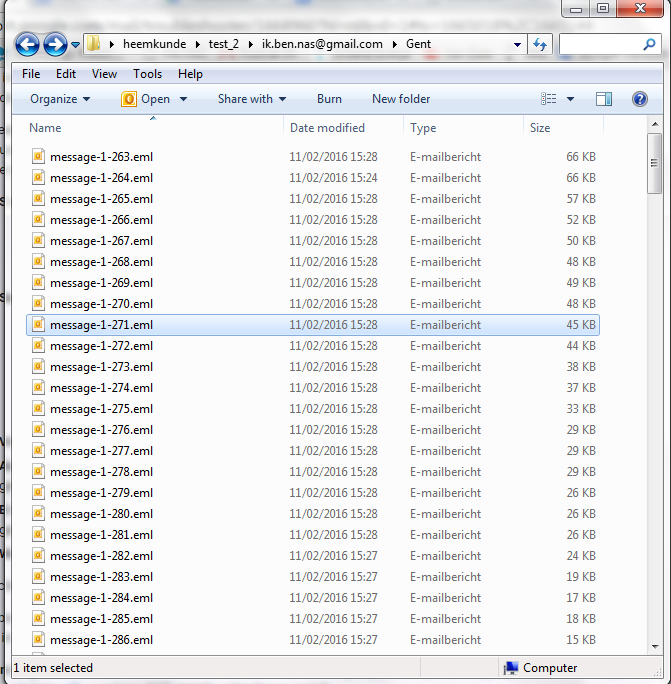This screenshot has width=671, height=684.
Task: Expand the views options dropdown arrow
Action: 571,99
